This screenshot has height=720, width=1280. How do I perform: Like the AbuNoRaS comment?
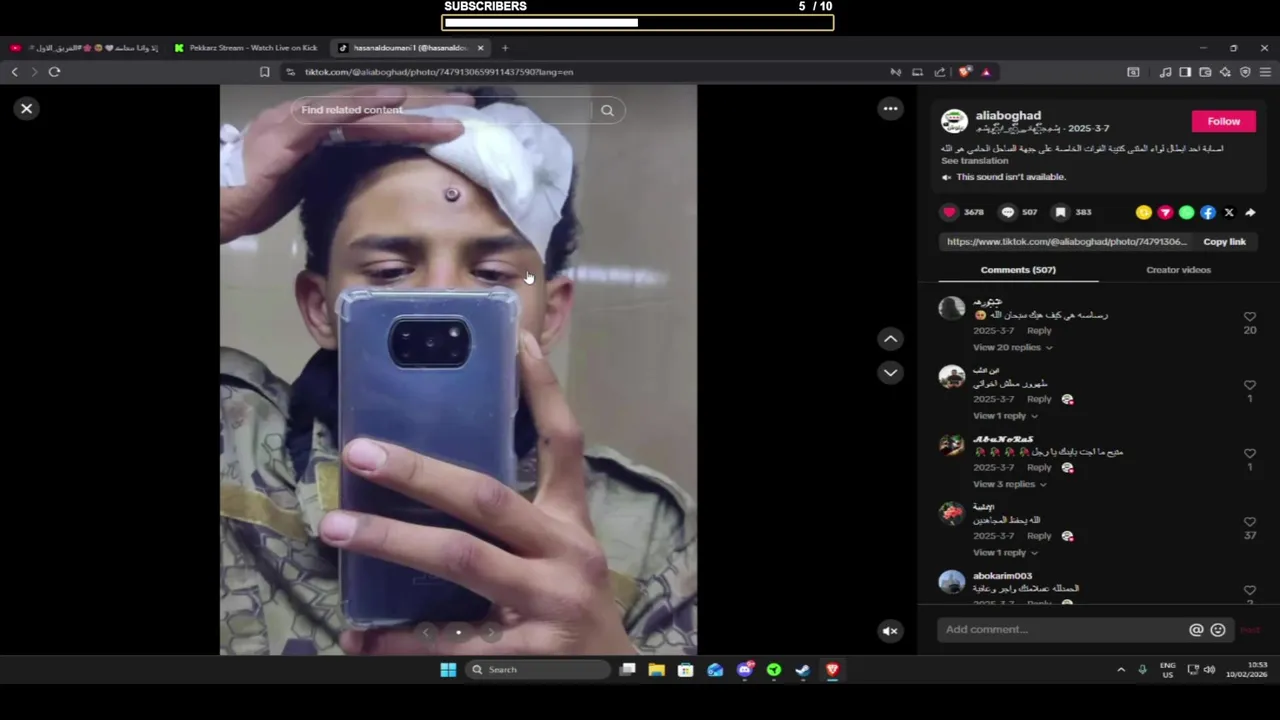[x=1249, y=454]
